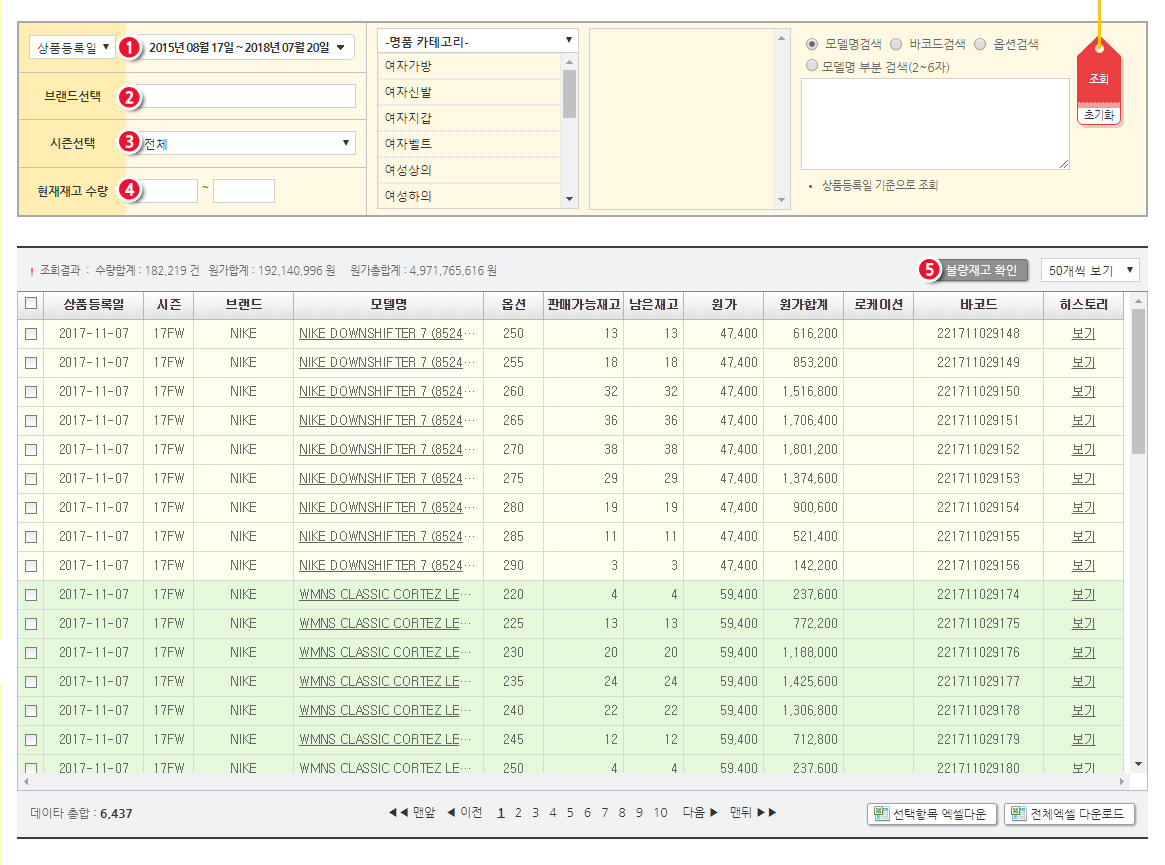The width and height of the screenshot is (1165, 865).
Task: Open NIKE DOWNSHIFTER 7 option 290 link
Action: (x=386, y=566)
